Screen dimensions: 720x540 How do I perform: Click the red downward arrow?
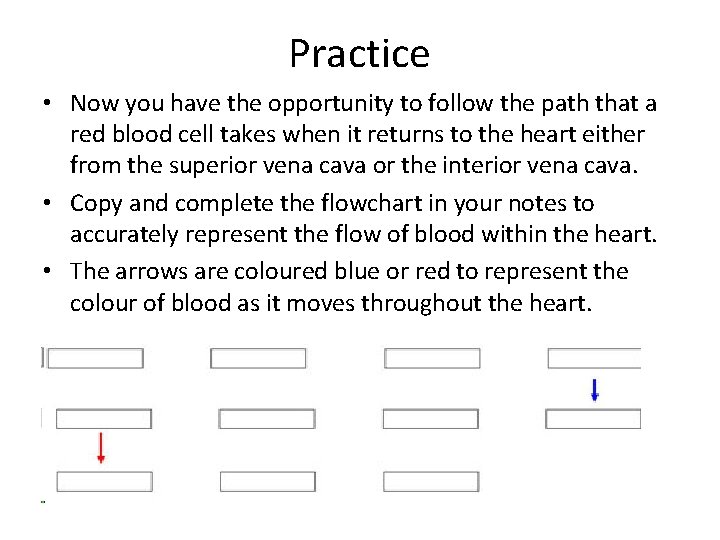click(101, 446)
